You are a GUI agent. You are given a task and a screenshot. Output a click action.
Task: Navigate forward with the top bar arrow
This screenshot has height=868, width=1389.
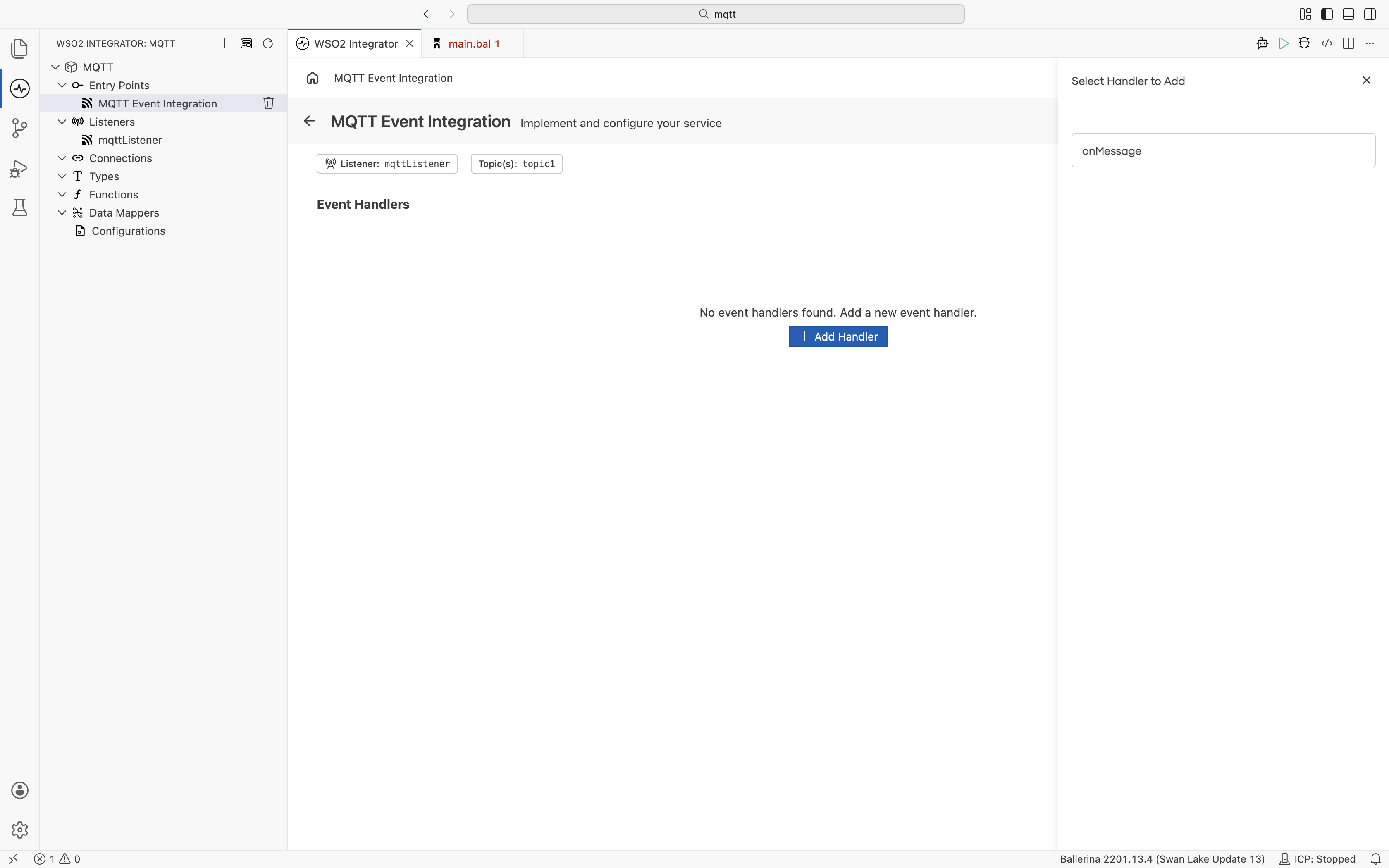point(450,14)
